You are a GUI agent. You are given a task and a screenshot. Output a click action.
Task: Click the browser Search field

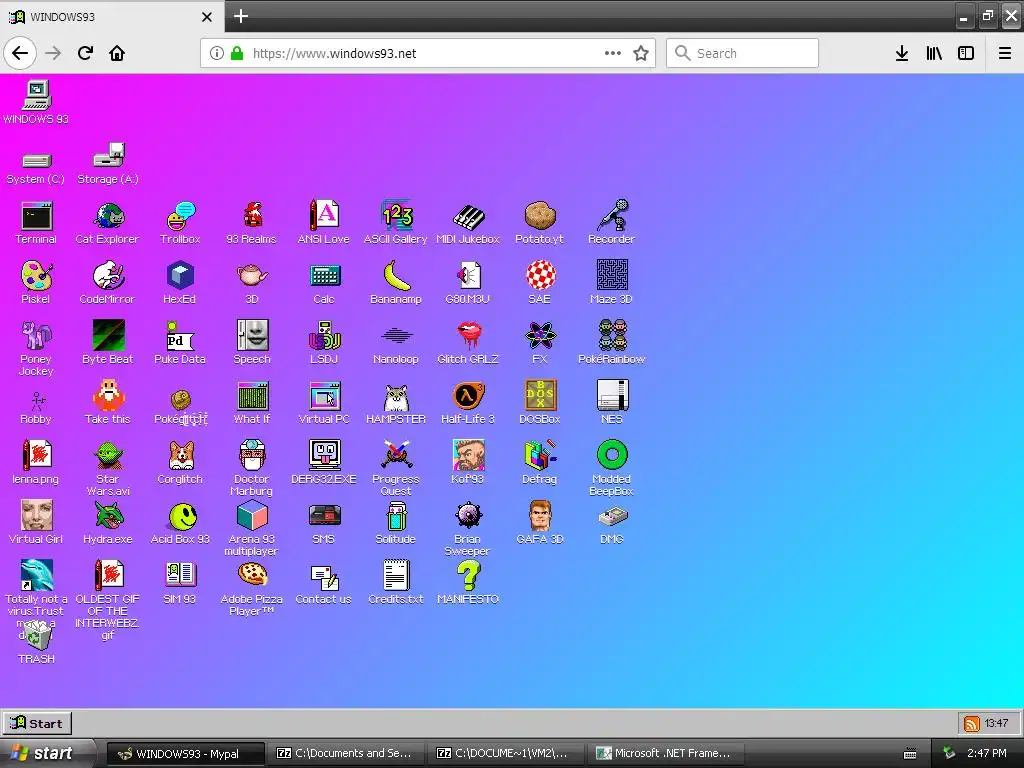pyautogui.click(x=742, y=53)
